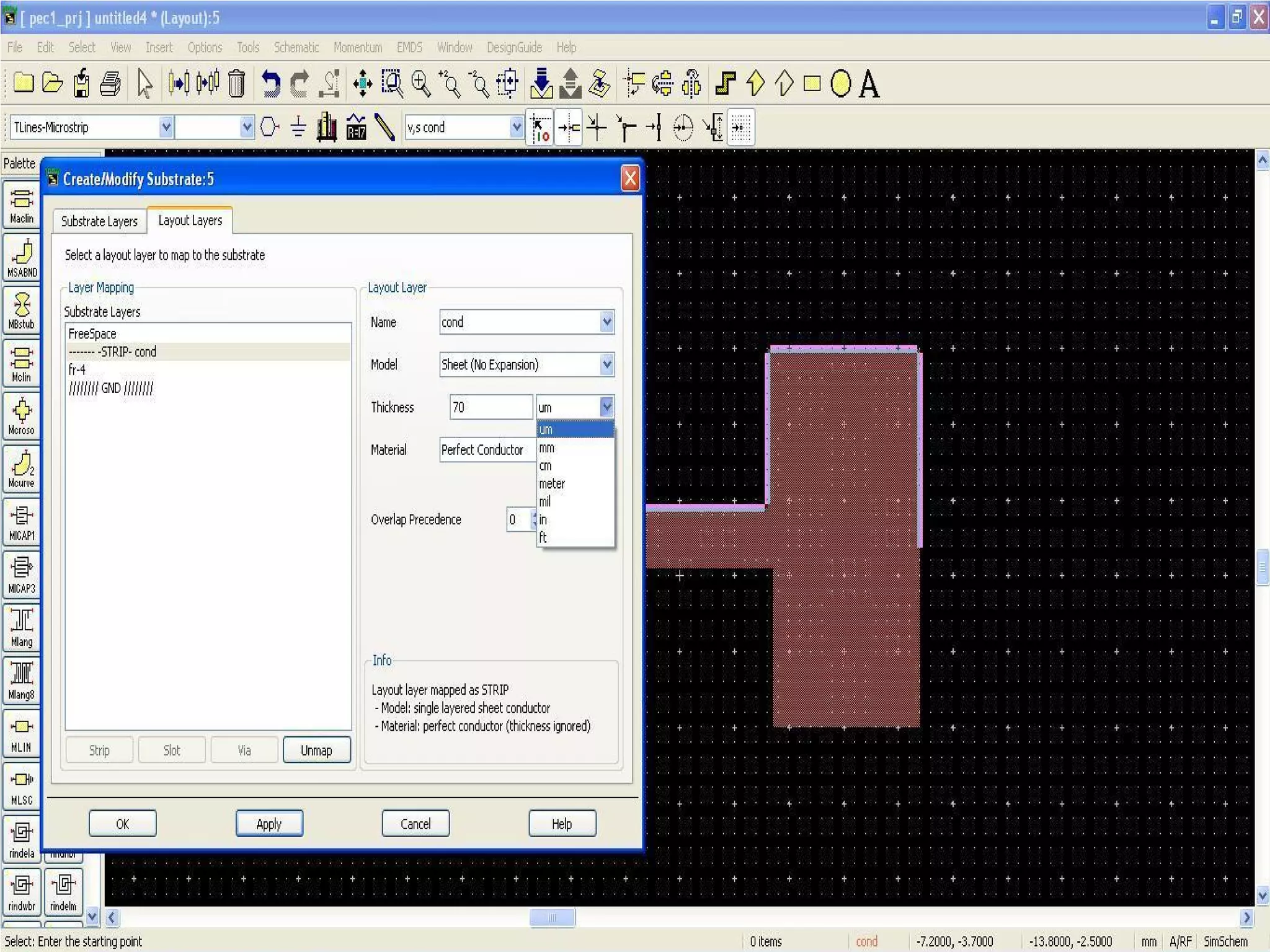Click the Maclin palette component
The width and height of the screenshot is (1270, 952).
21,206
